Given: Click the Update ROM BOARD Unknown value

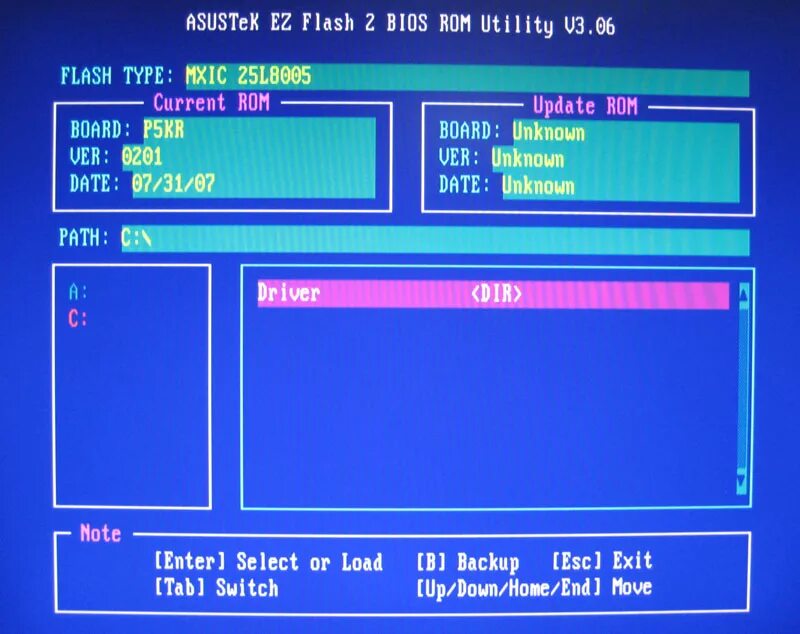Looking at the screenshot, I should [548, 132].
